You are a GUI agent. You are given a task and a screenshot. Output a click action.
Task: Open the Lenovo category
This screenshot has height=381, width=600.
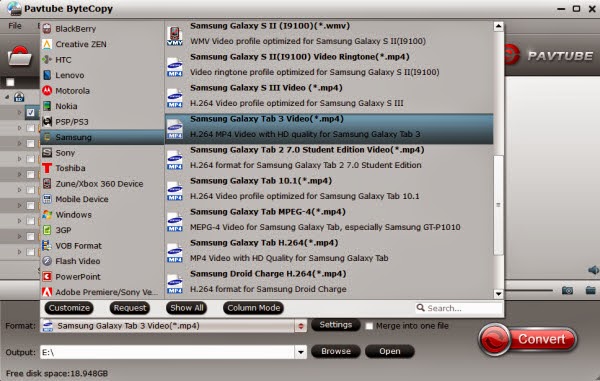102,75
